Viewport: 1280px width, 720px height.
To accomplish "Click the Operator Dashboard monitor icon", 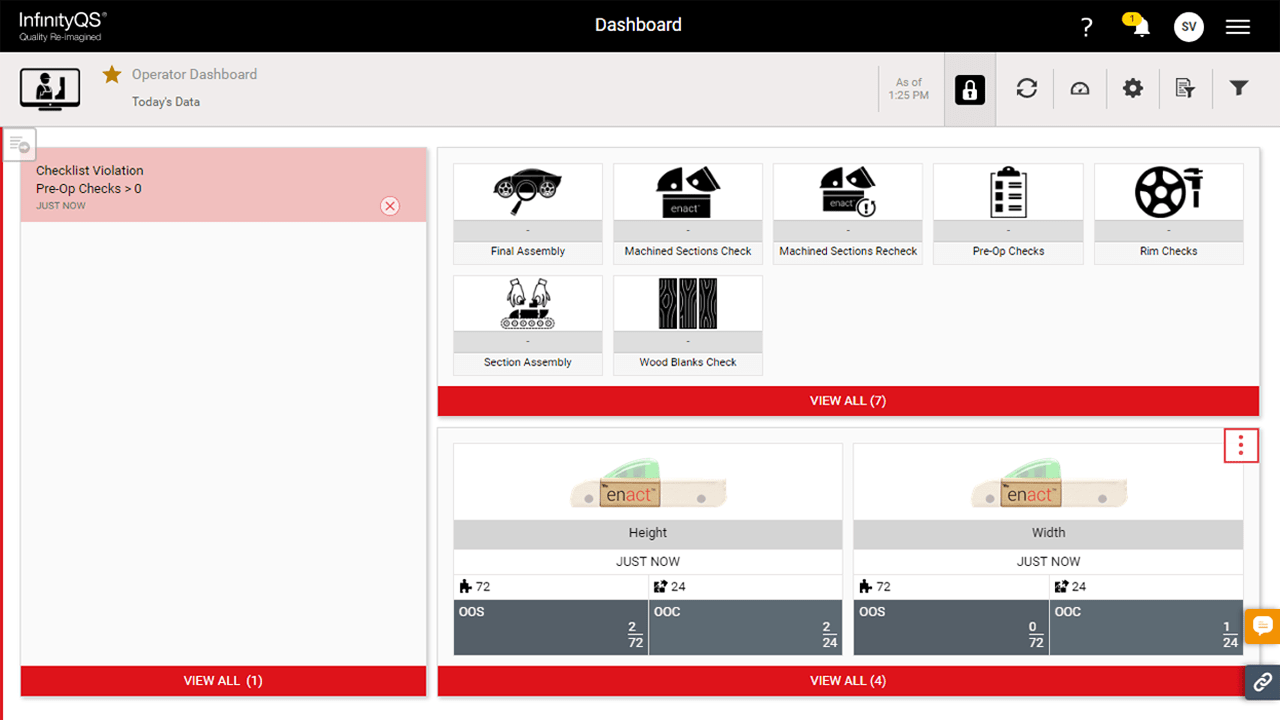I will click(49, 88).
